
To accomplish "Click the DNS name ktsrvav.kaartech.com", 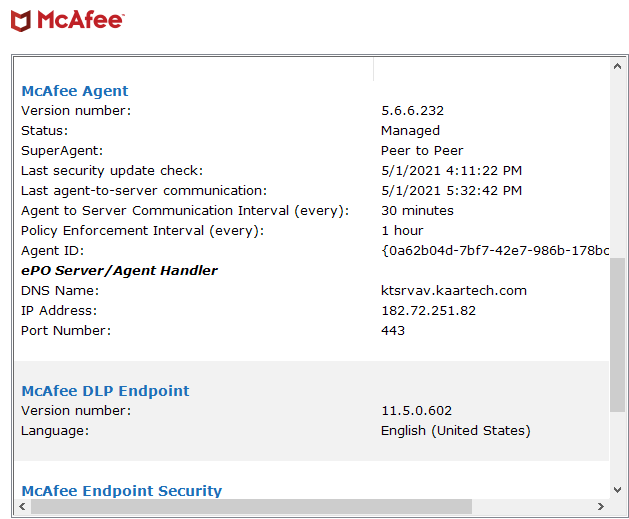I will (x=454, y=290).
